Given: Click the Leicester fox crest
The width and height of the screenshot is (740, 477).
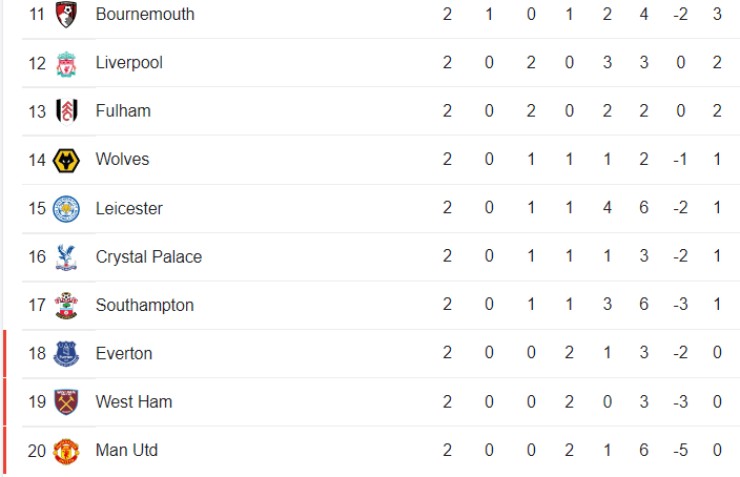Looking at the screenshot, I should tap(66, 209).
